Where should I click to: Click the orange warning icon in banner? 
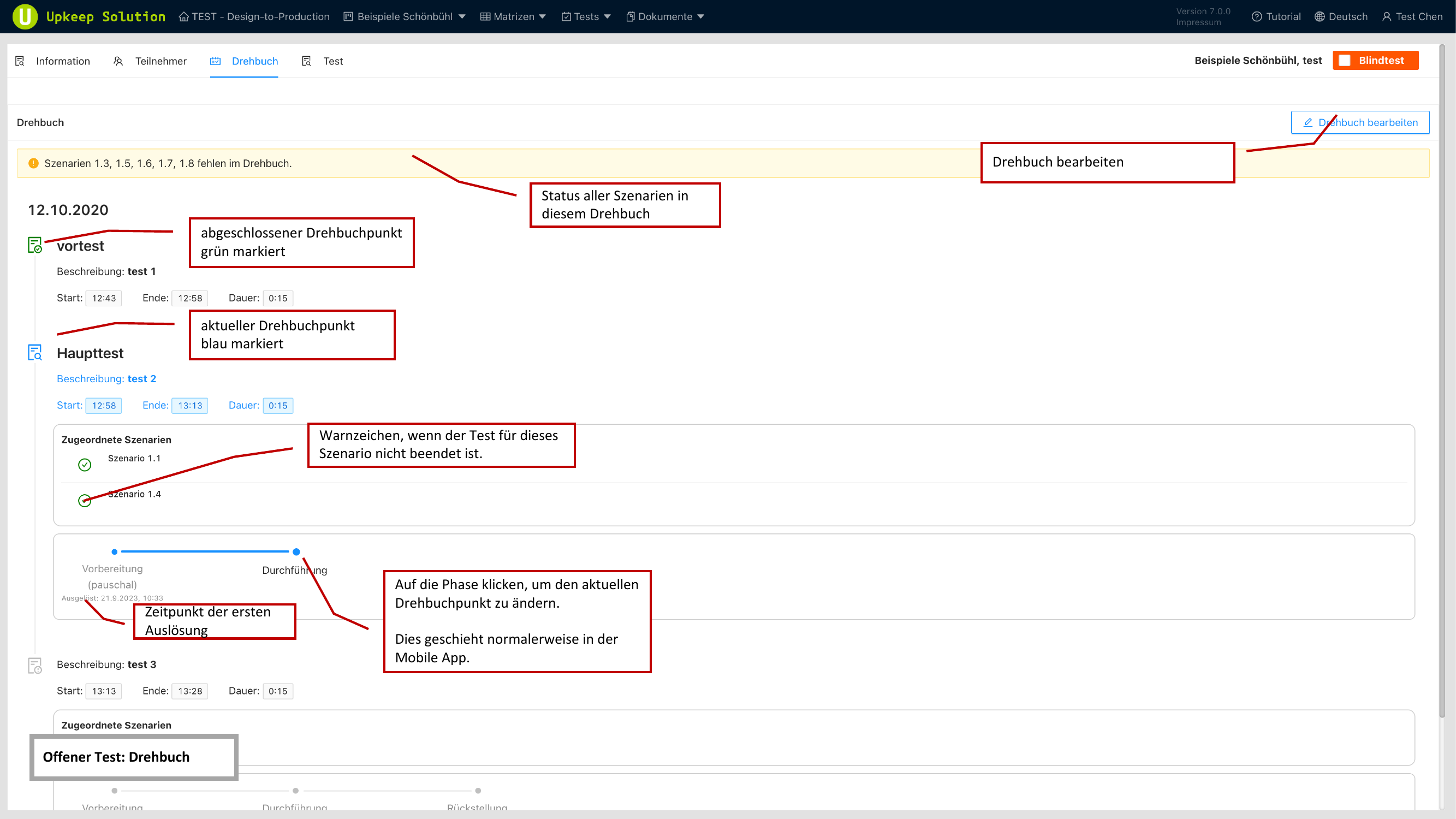click(33, 163)
